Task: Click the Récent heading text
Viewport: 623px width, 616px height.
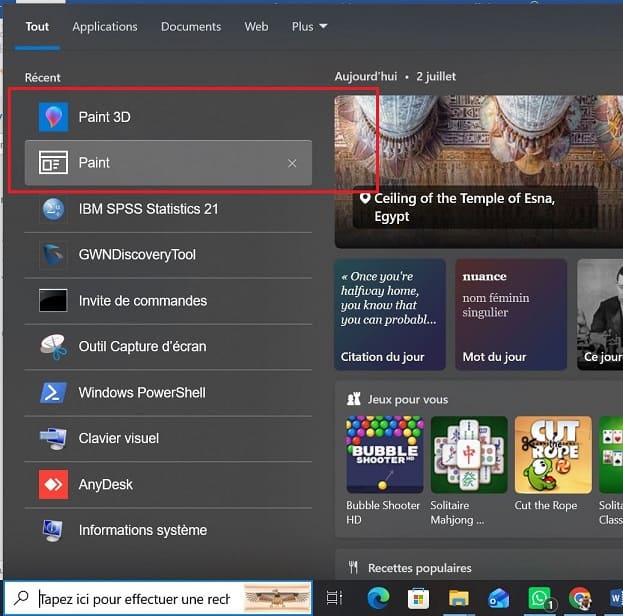Action: coord(43,77)
